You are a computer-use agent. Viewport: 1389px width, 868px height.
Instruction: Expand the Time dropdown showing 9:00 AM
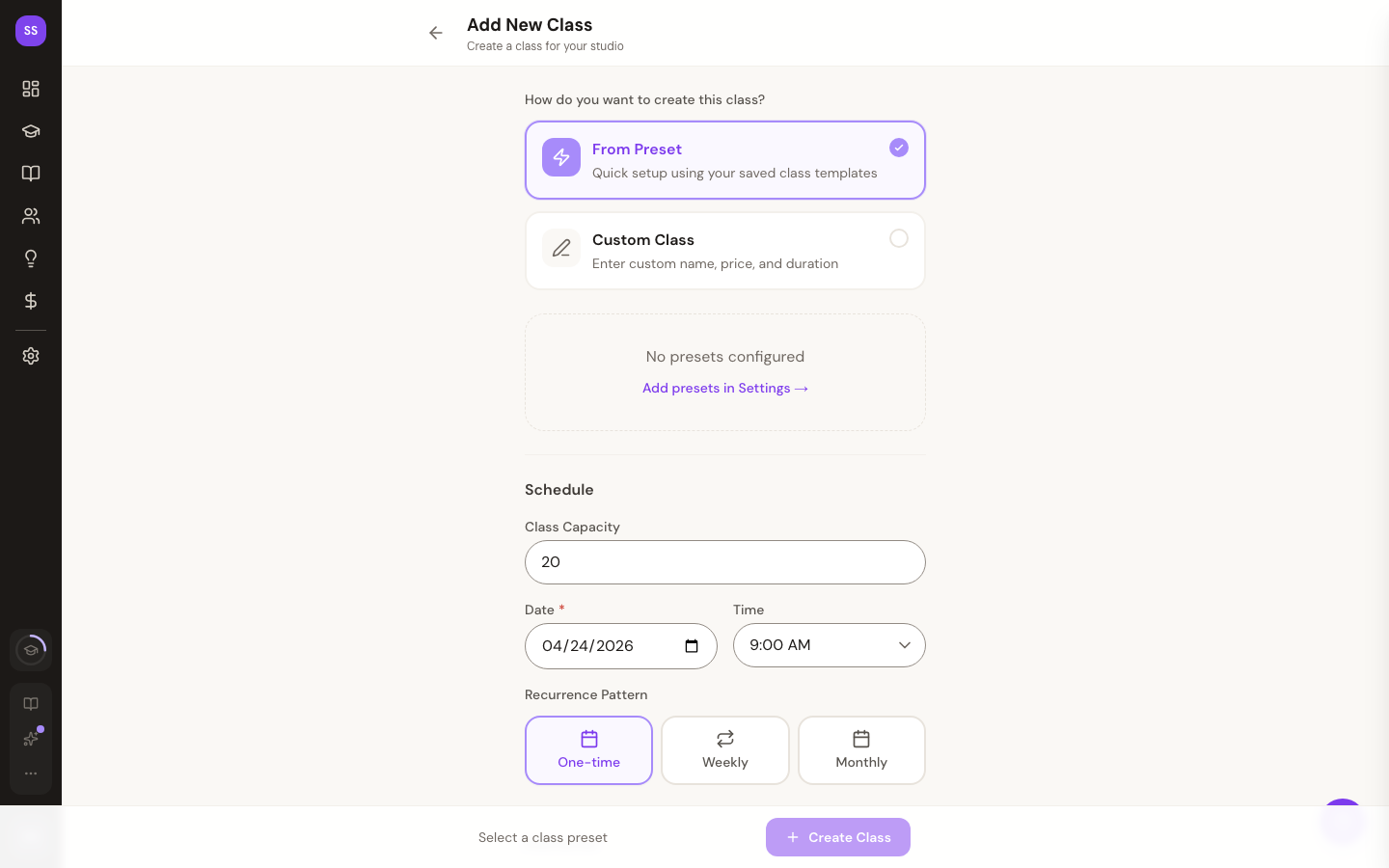(829, 645)
